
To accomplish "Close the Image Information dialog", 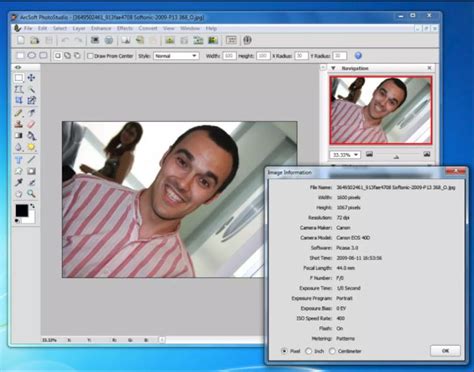I will [x=455, y=171].
